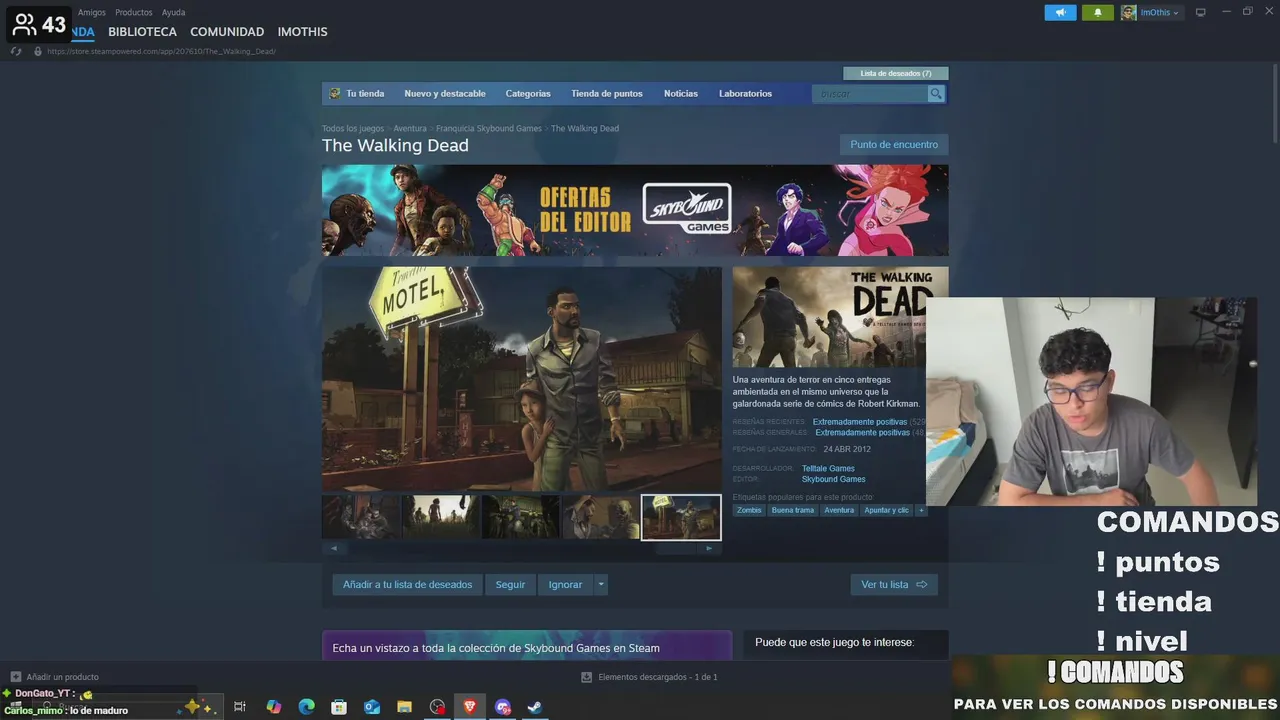Switch to the IMOTHIS profile tab
The width and height of the screenshot is (1280, 720).
302,32
